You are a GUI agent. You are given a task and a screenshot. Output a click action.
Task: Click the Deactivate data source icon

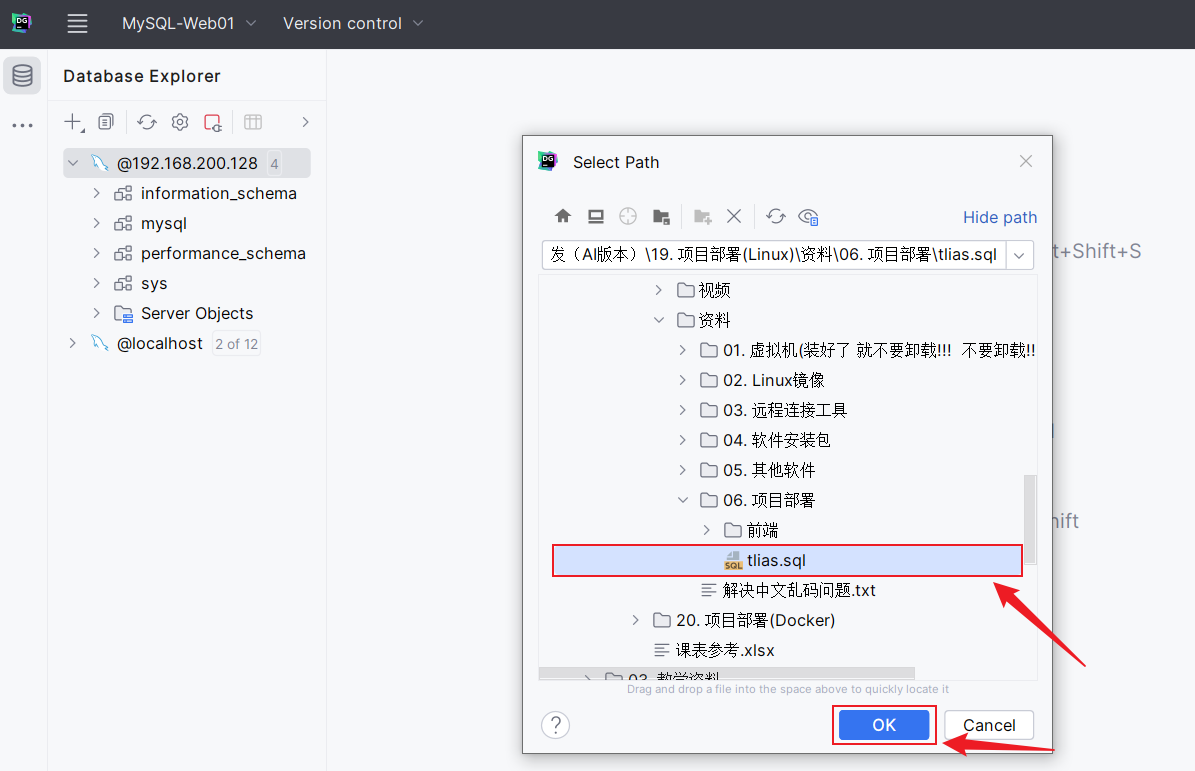pos(212,122)
